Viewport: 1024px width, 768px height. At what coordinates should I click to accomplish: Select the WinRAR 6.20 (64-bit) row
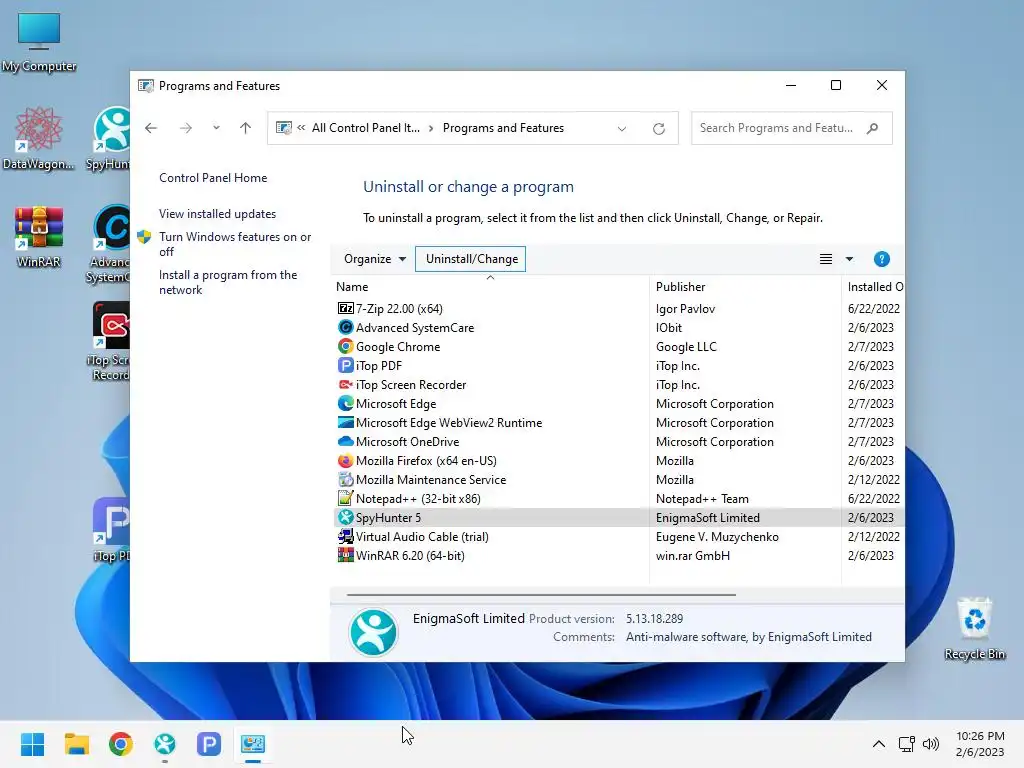(618, 555)
